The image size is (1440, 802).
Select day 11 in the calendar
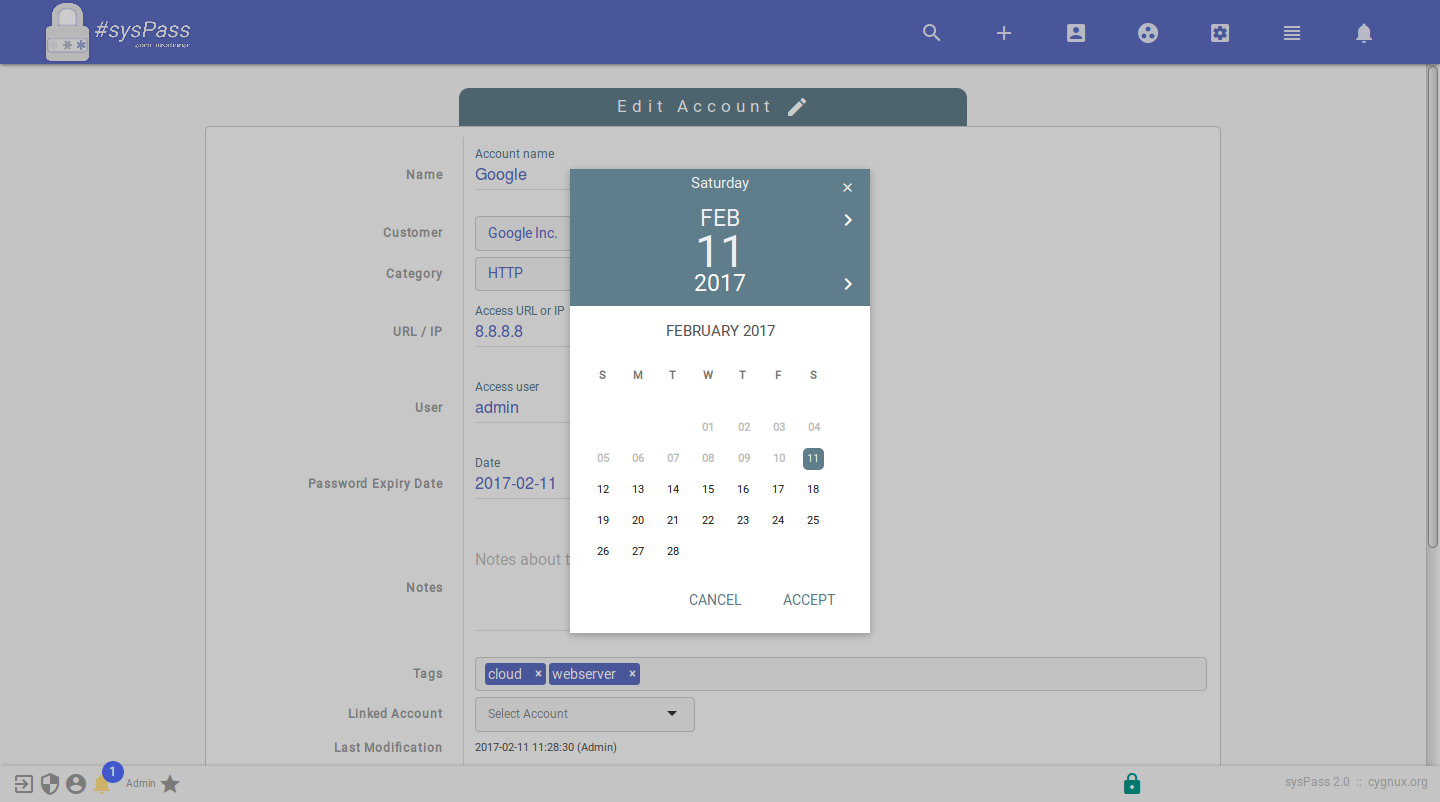tap(813, 458)
